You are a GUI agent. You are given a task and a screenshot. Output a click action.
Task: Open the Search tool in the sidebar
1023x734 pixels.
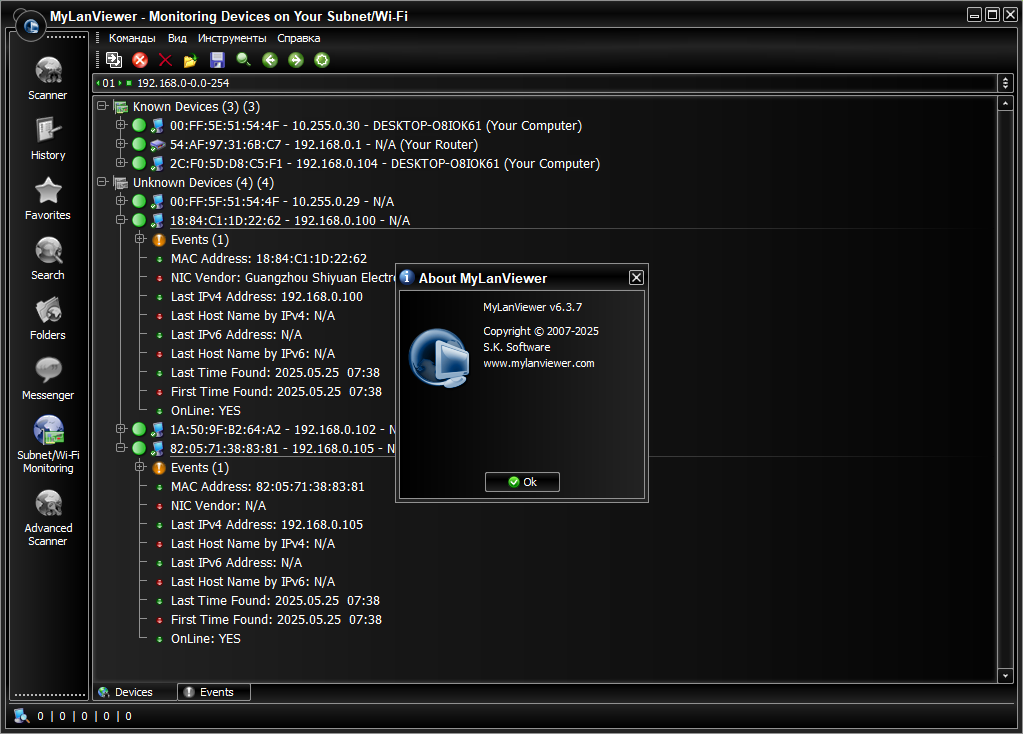48,258
